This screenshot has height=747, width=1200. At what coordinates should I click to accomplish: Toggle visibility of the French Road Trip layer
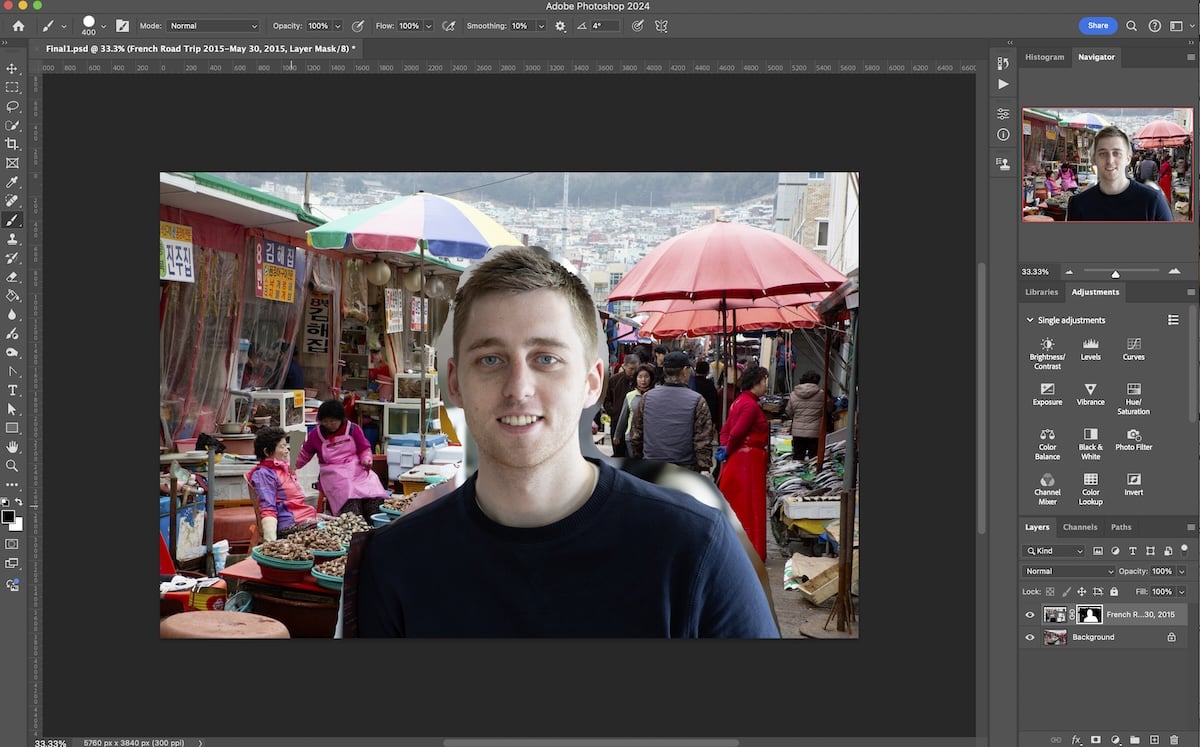click(1029, 614)
